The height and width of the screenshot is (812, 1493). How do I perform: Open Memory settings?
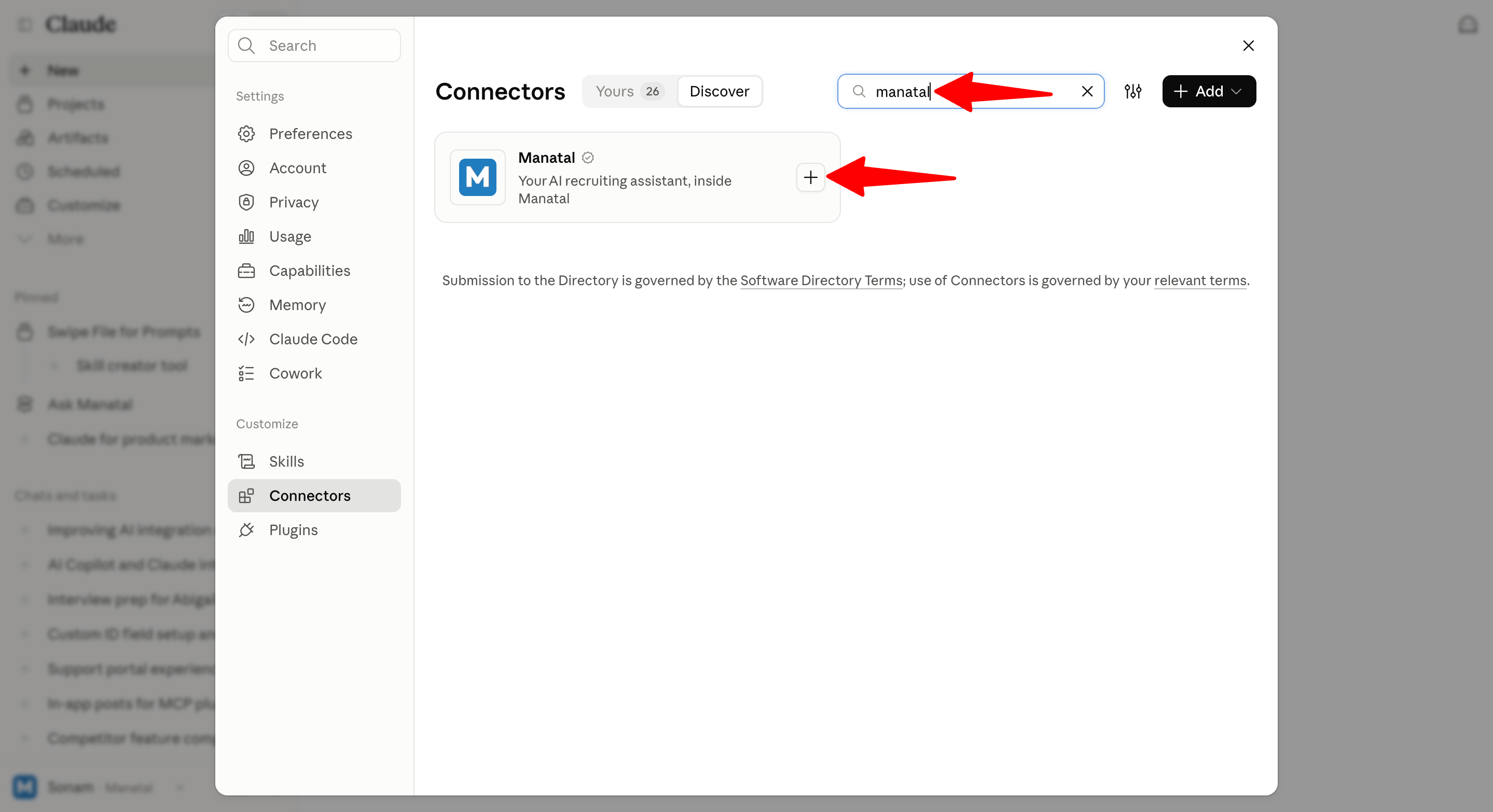pos(314,305)
